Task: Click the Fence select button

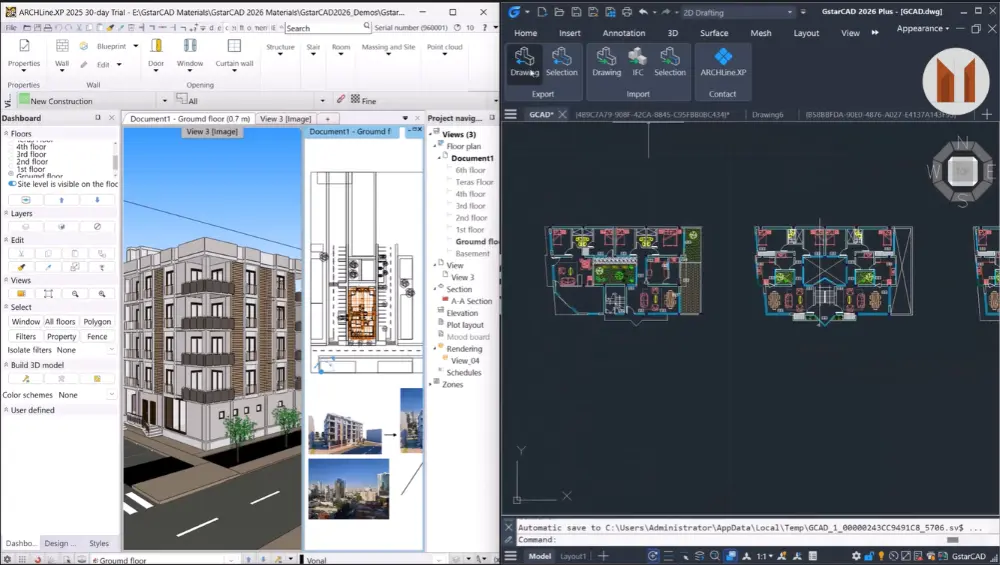Action: tap(97, 337)
